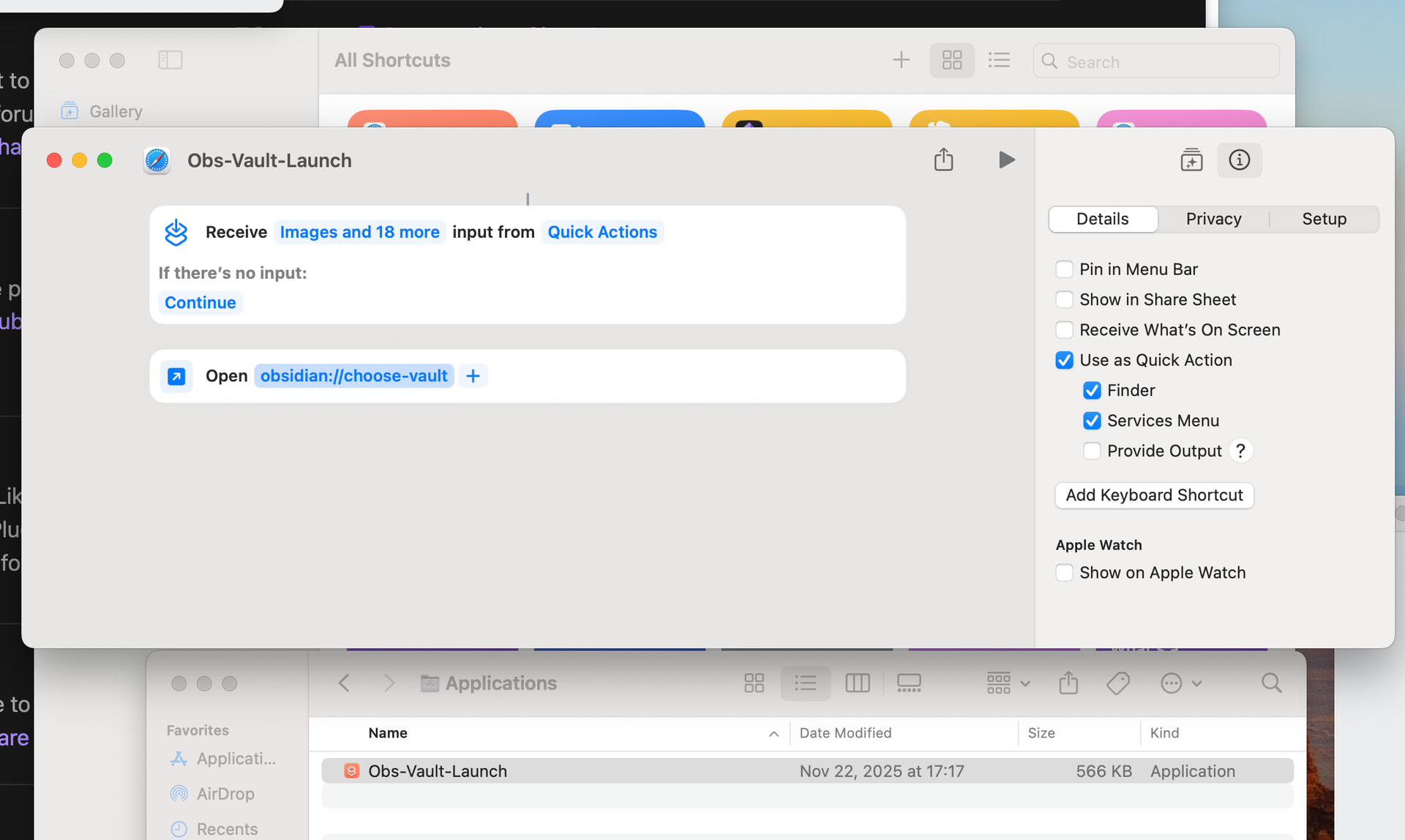Viewport: 1405px width, 840px height.
Task: Click the share icon in shortcut editor
Action: click(943, 160)
